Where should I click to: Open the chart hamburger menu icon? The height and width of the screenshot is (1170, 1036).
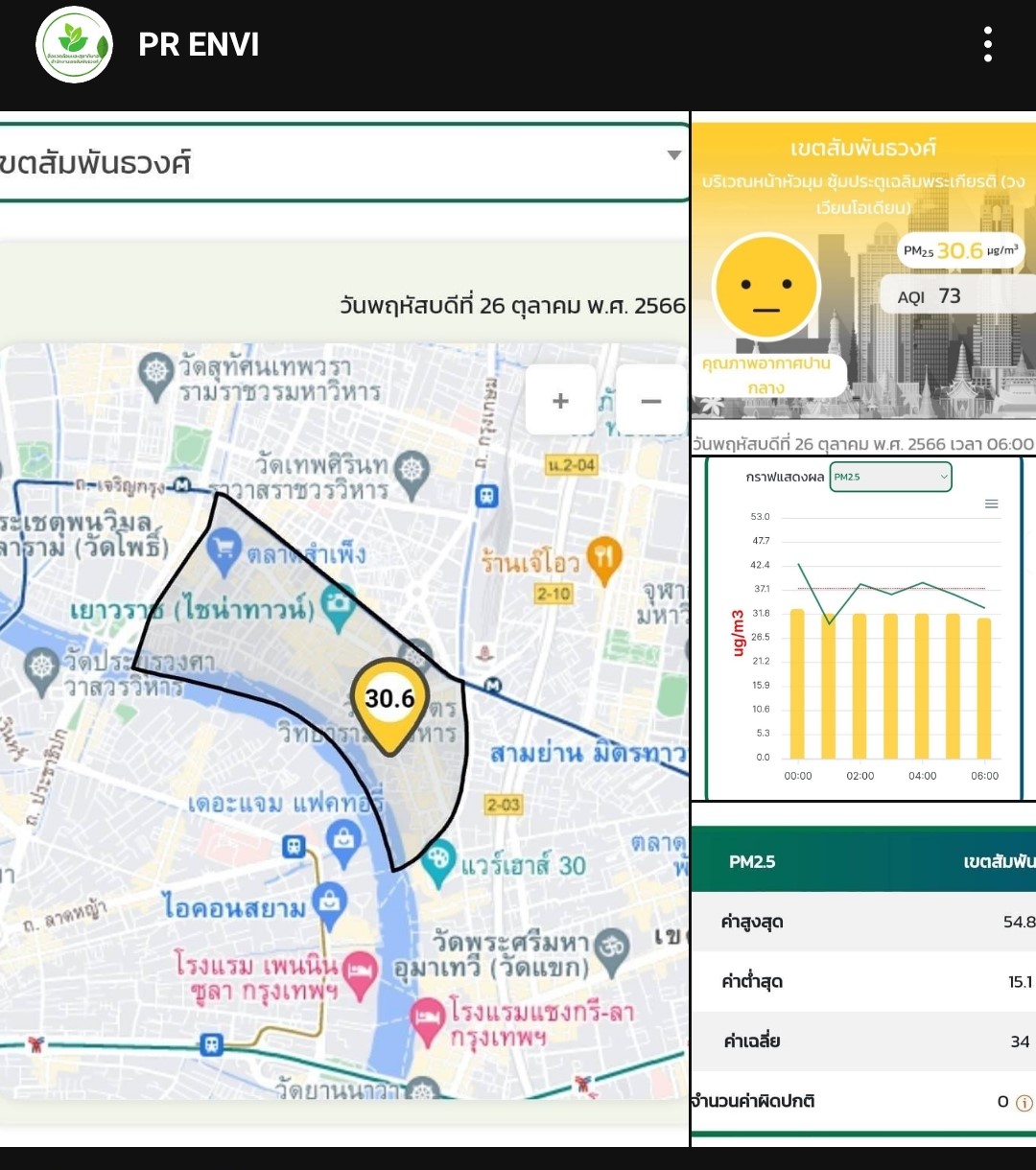(992, 504)
